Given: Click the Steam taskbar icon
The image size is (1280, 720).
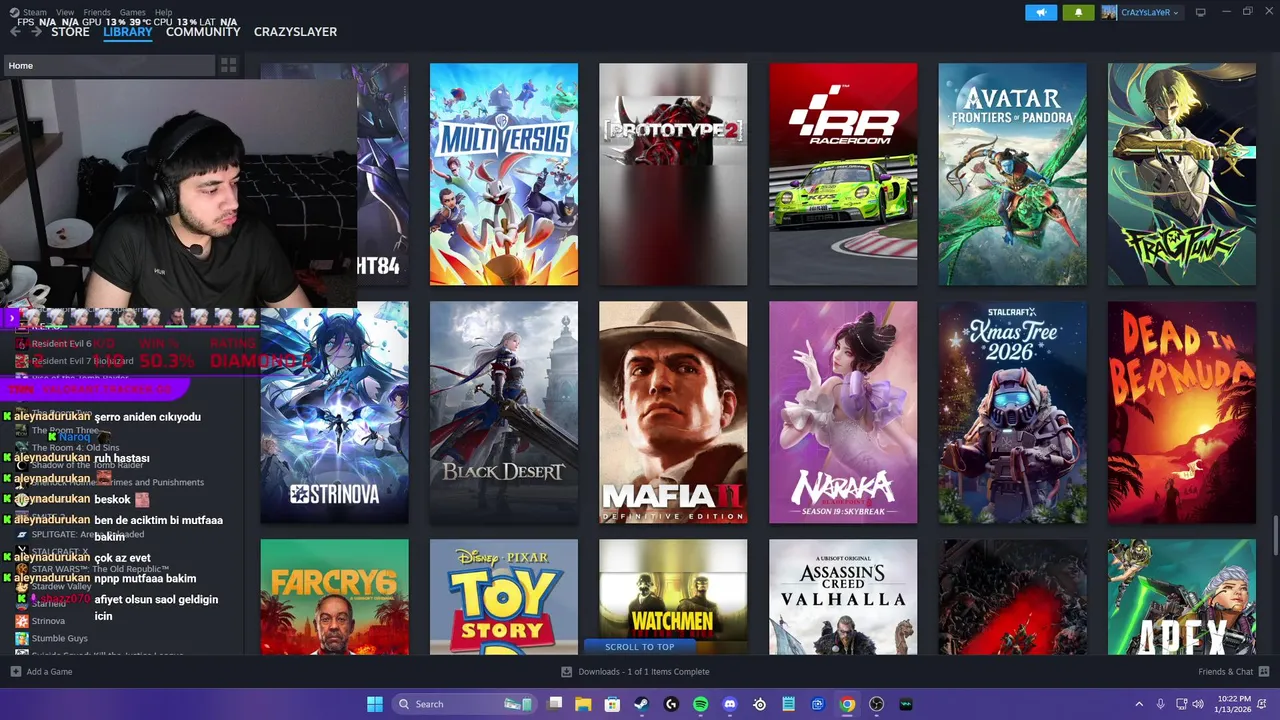Looking at the screenshot, I should (641, 704).
